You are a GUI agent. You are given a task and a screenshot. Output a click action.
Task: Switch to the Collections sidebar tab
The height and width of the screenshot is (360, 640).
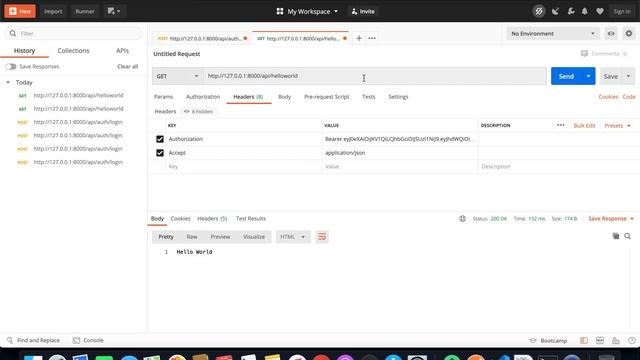(x=73, y=51)
